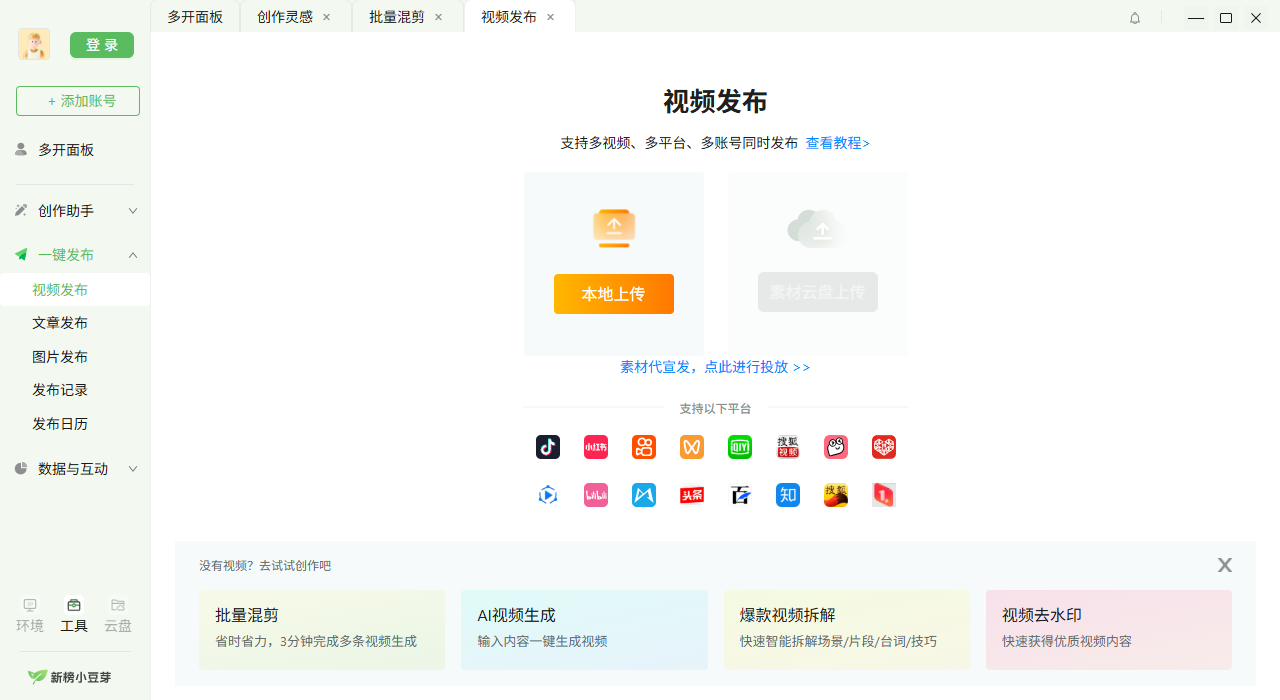The image size is (1280, 700).
Task: Click the green iQIYI platform icon
Action: (x=740, y=447)
